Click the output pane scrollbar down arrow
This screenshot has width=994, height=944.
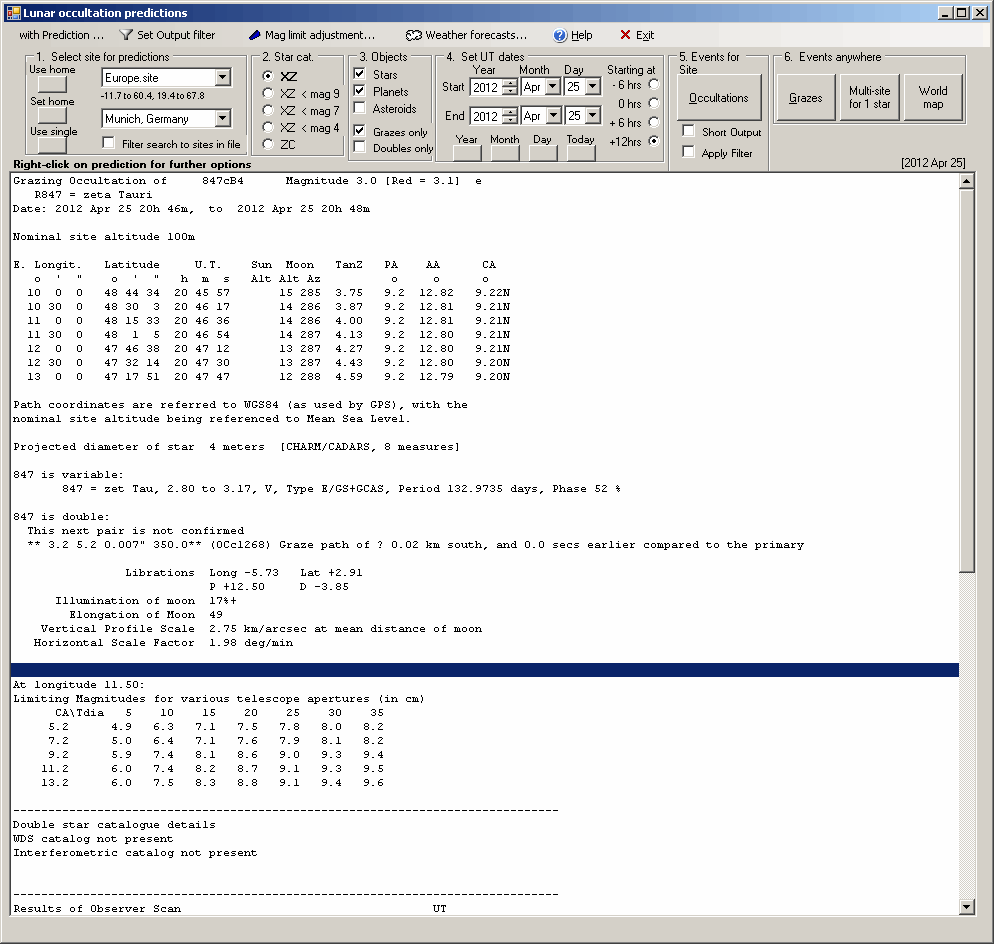point(966,906)
